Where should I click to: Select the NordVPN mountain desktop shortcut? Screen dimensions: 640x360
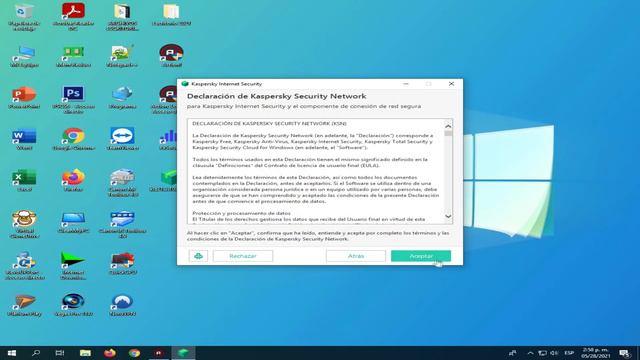pos(122,305)
